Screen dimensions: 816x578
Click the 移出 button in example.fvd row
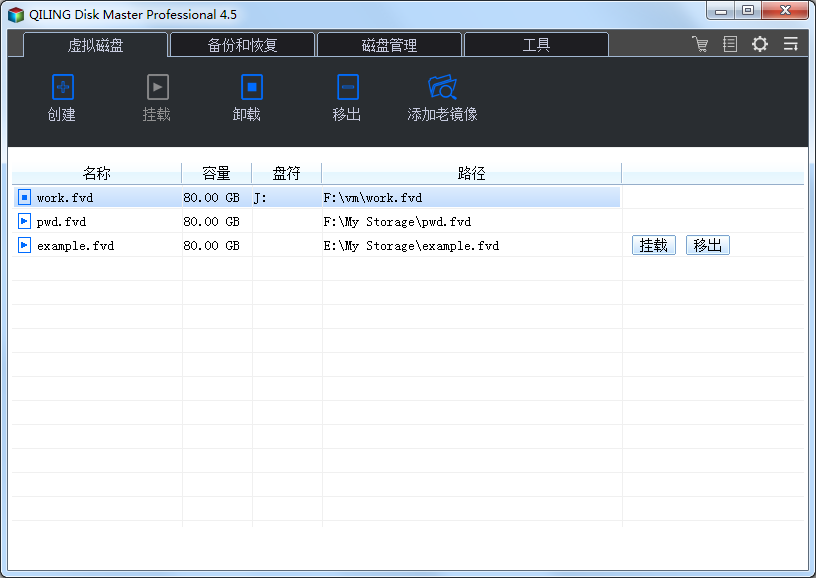pyautogui.click(x=708, y=245)
